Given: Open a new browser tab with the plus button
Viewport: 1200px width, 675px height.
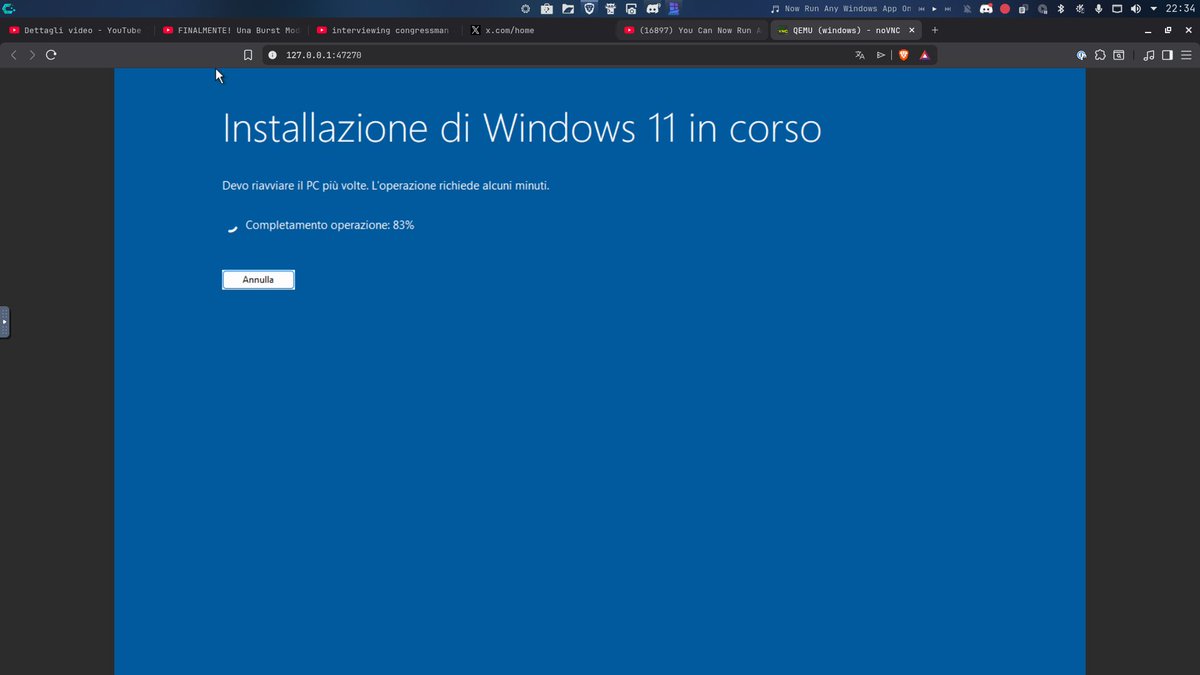Looking at the screenshot, I should pyautogui.click(x=934, y=30).
